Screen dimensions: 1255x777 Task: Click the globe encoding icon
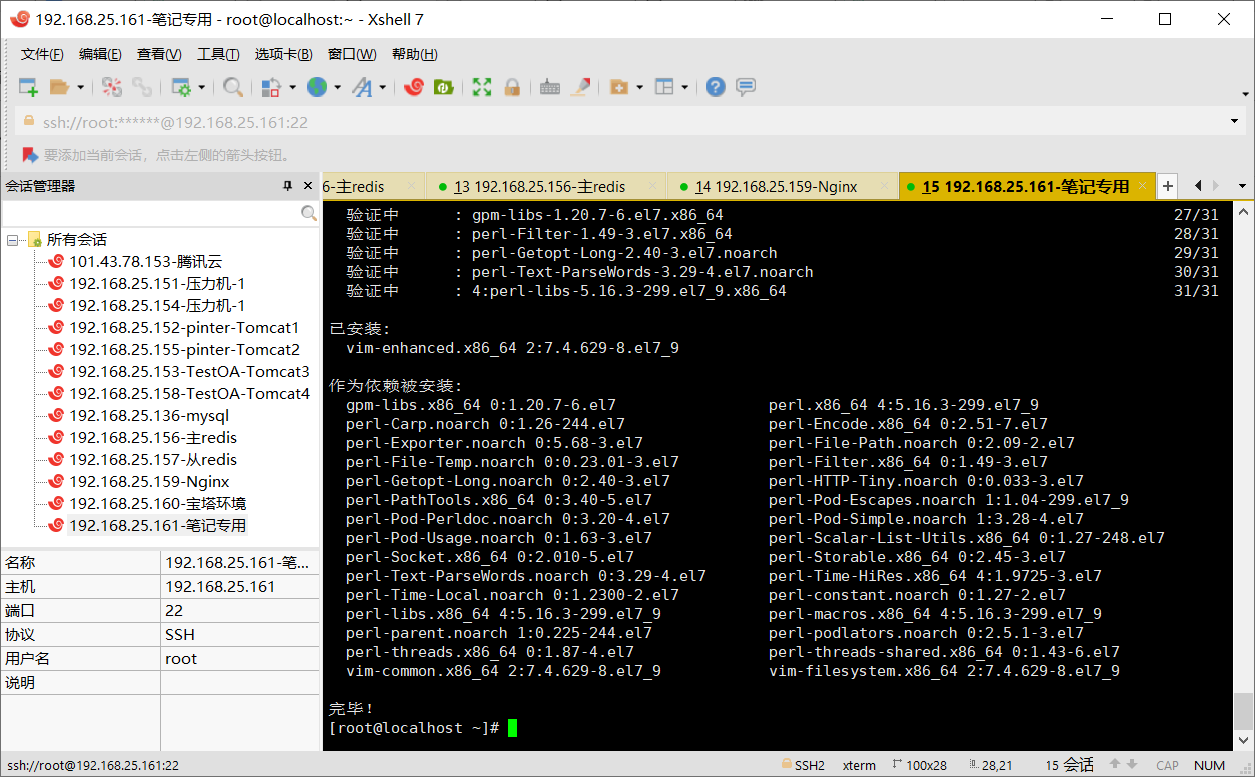tap(317, 87)
